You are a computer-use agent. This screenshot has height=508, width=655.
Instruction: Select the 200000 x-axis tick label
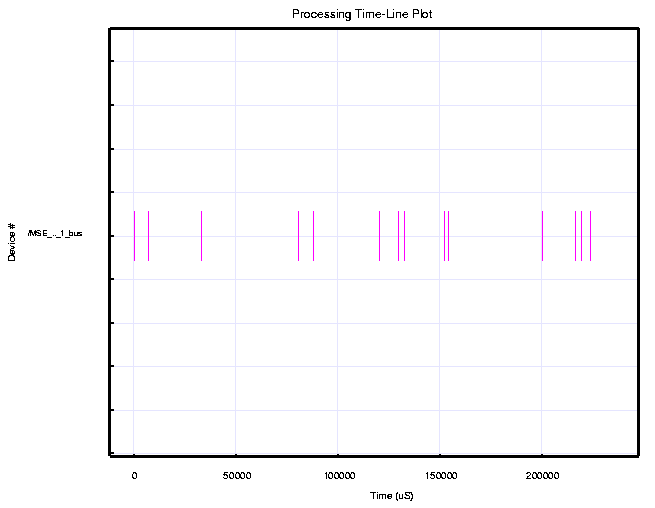point(542,476)
